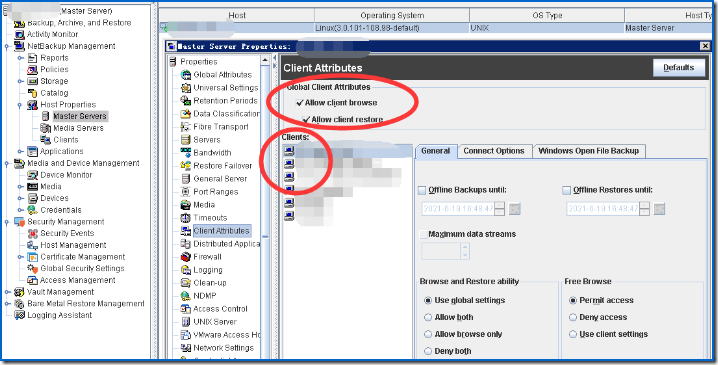
Task: Click the Defaults button
Action: 679,68
